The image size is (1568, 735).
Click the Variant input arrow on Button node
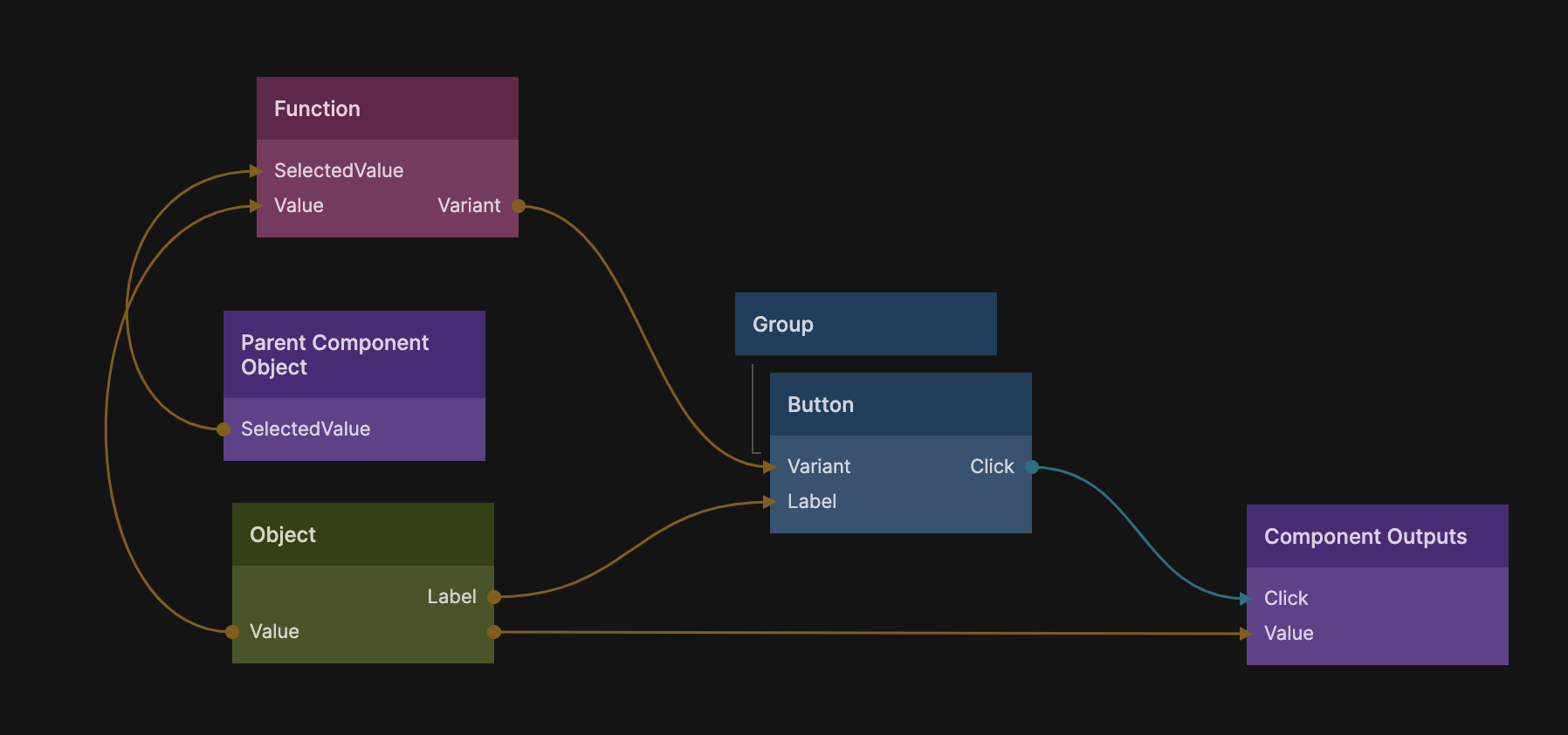point(769,467)
